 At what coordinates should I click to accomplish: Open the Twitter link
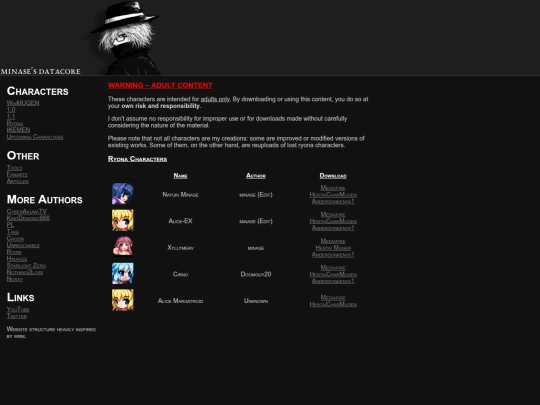pos(17,316)
